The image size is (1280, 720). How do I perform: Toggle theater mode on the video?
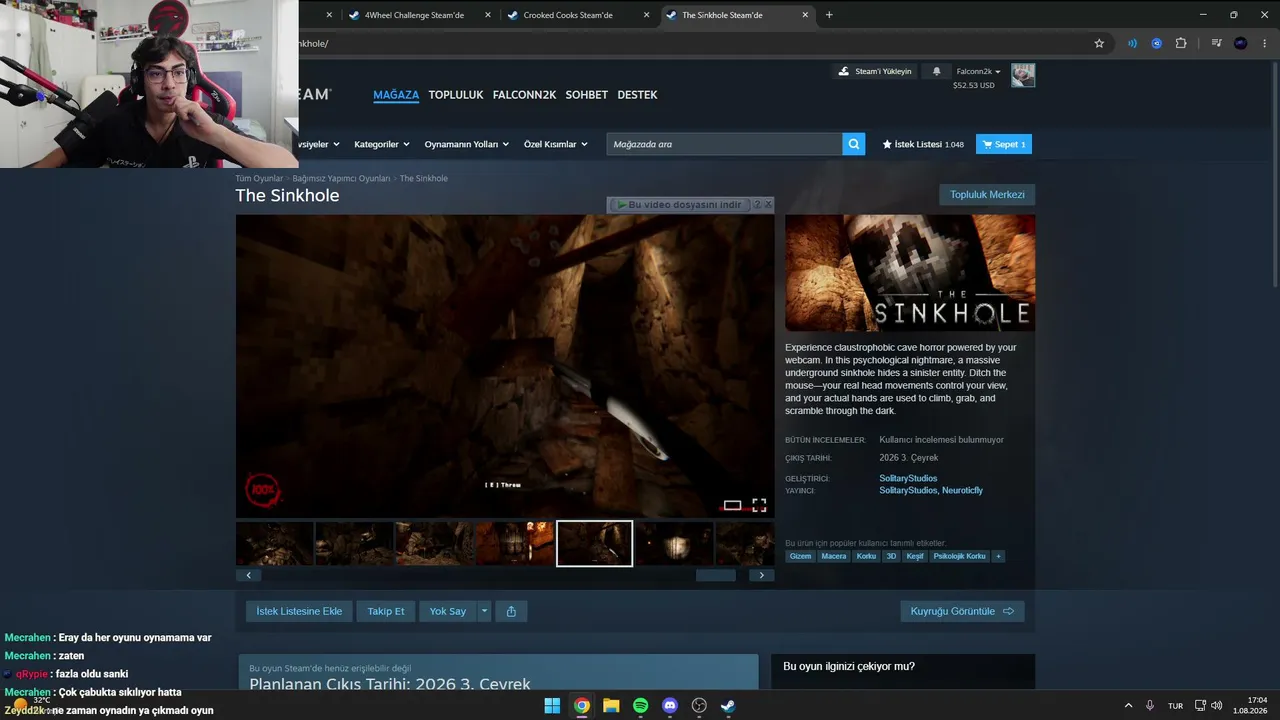tap(732, 505)
